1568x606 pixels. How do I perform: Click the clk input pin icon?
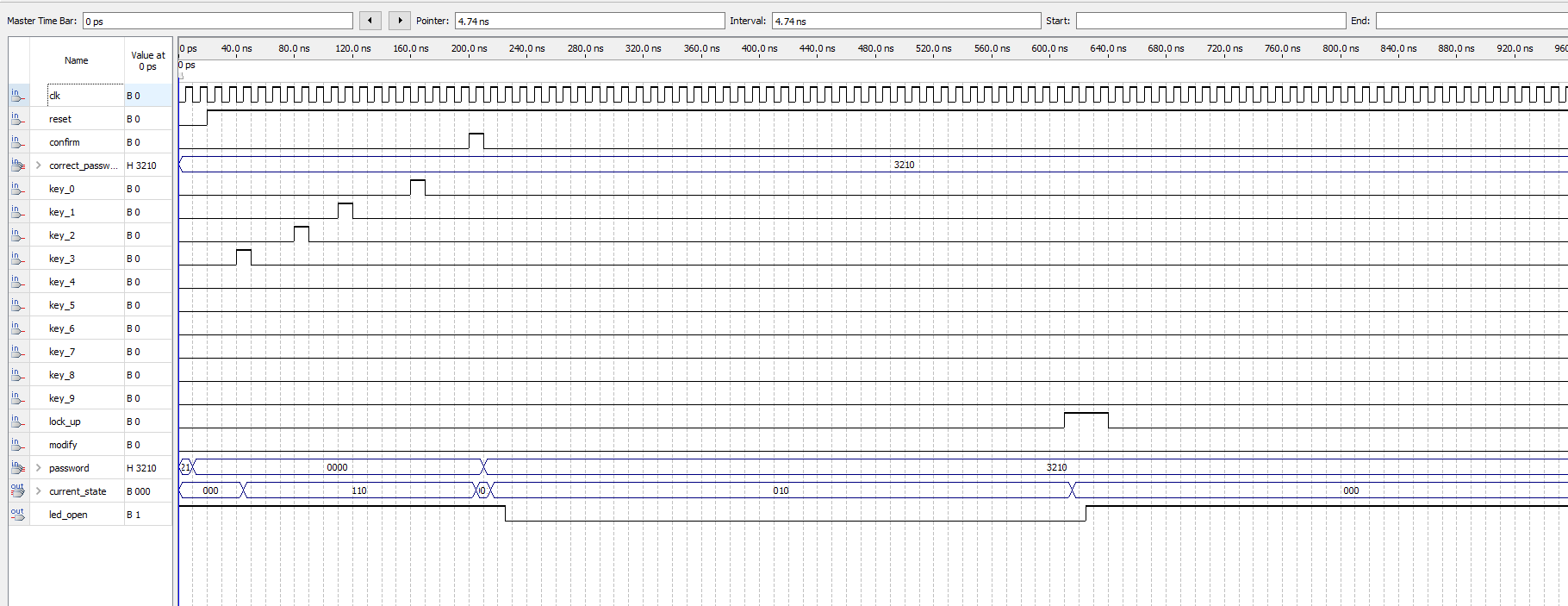pyautogui.click(x=18, y=96)
